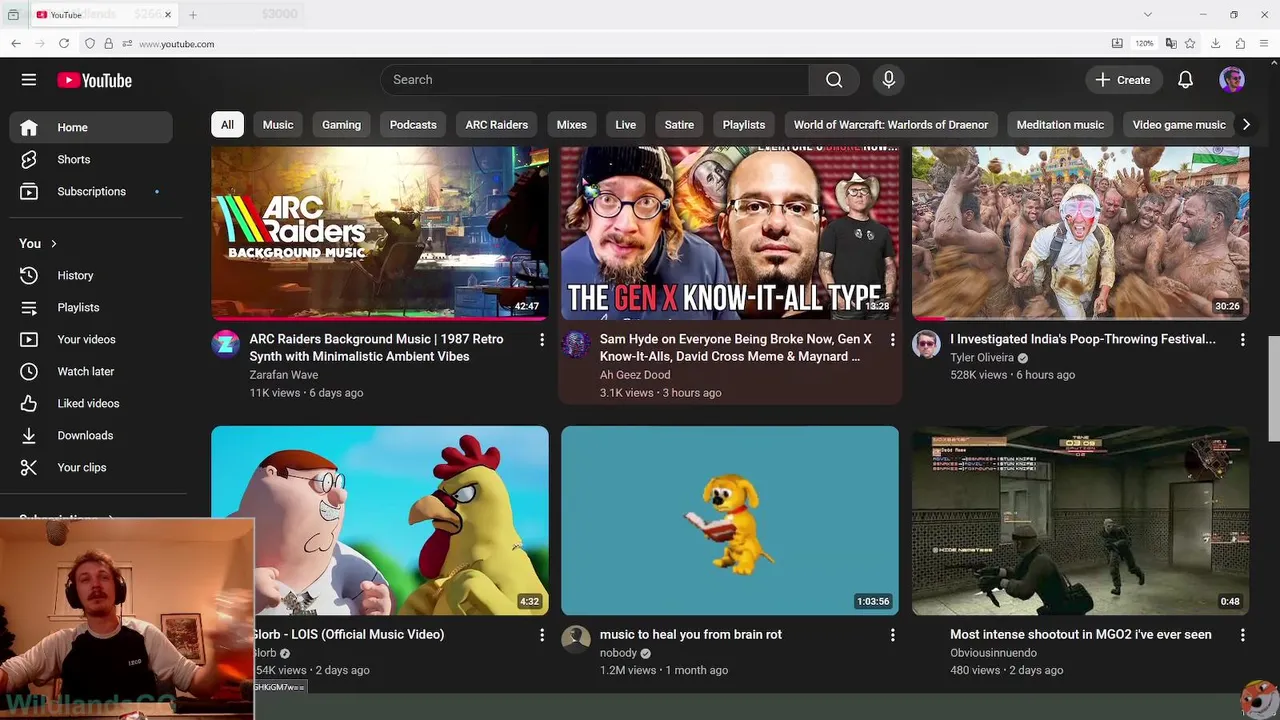Click the search magnifier button
This screenshot has width=1280, height=720.
(834, 80)
